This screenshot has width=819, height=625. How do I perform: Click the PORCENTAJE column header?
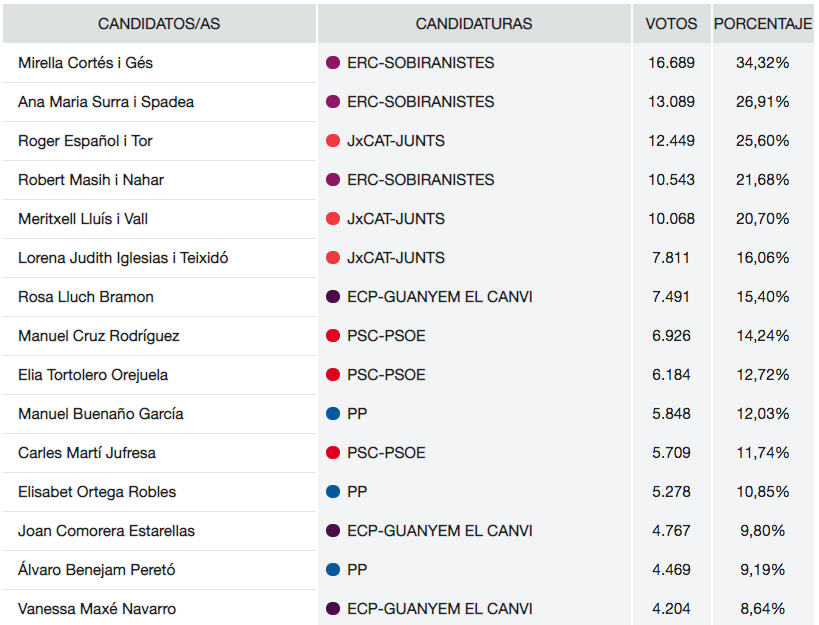pos(763,23)
